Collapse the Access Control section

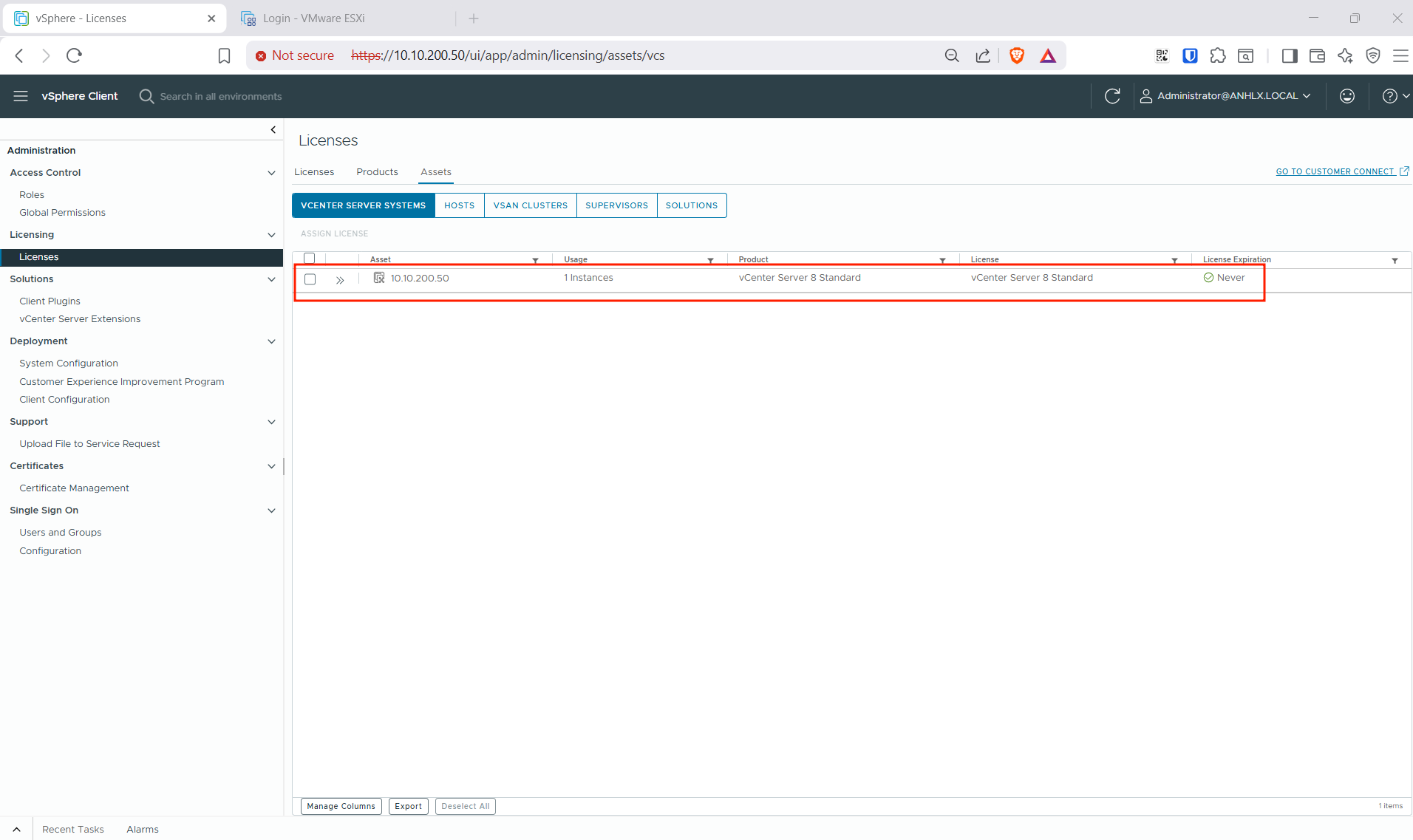tap(271, 173)
